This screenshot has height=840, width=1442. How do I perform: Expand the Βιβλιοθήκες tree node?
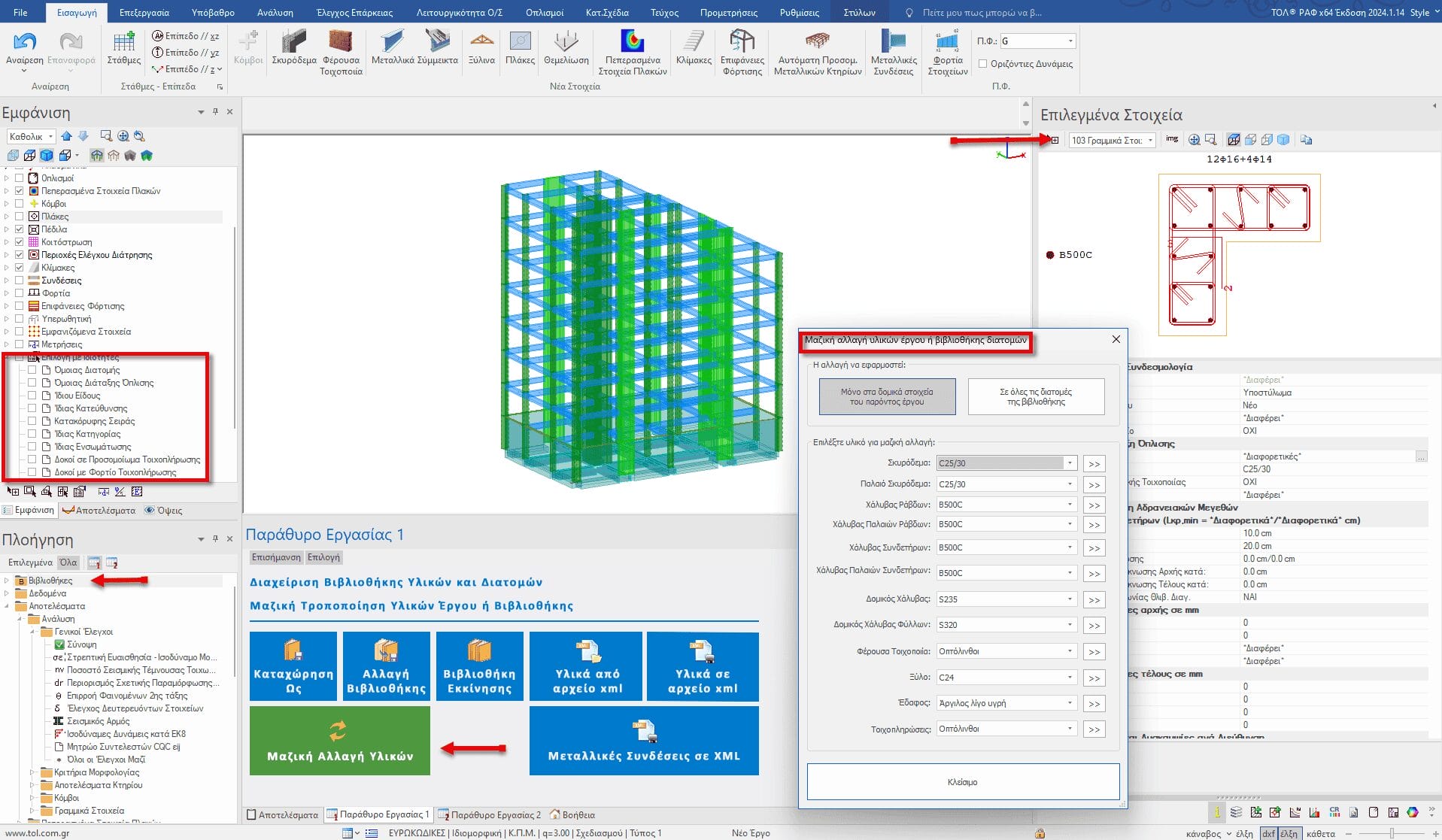click(7, 581)
